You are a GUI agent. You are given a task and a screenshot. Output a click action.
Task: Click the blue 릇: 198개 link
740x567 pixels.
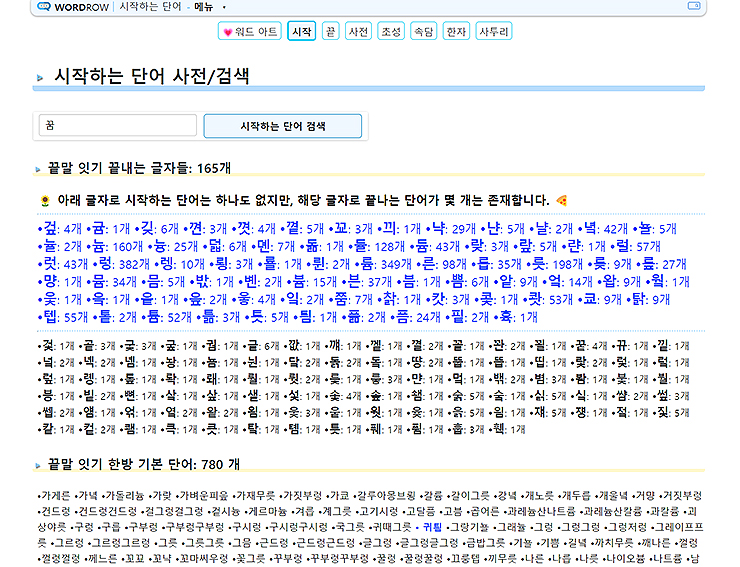(558, 264)
